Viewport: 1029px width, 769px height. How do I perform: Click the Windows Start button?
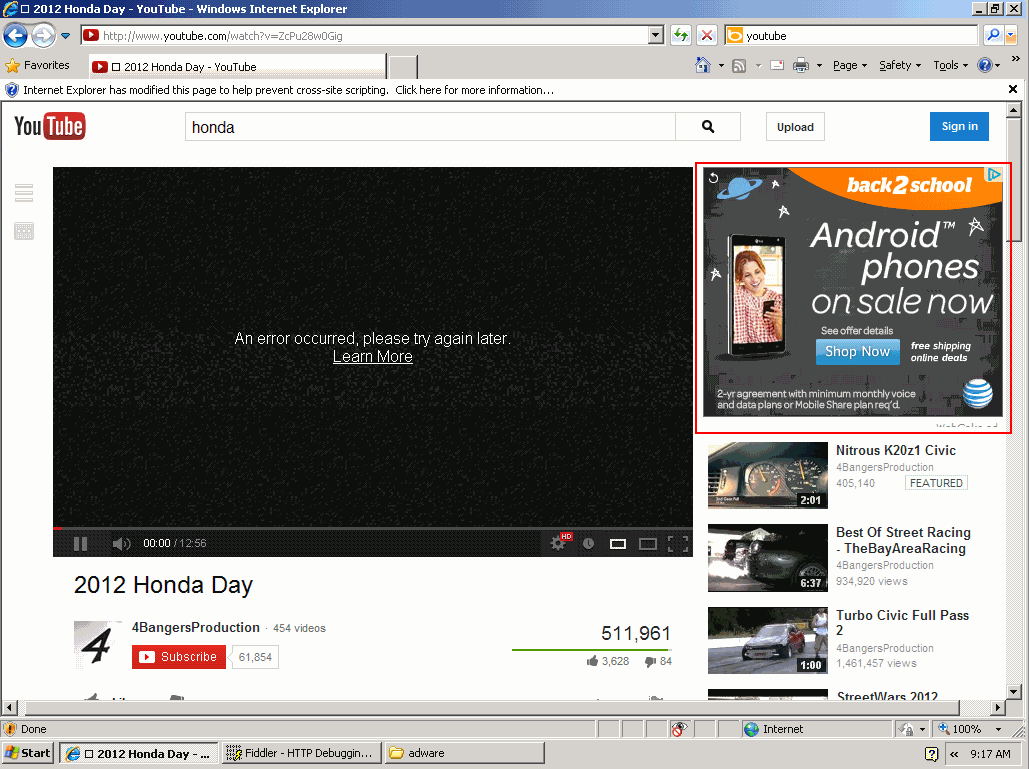[28, 753]
